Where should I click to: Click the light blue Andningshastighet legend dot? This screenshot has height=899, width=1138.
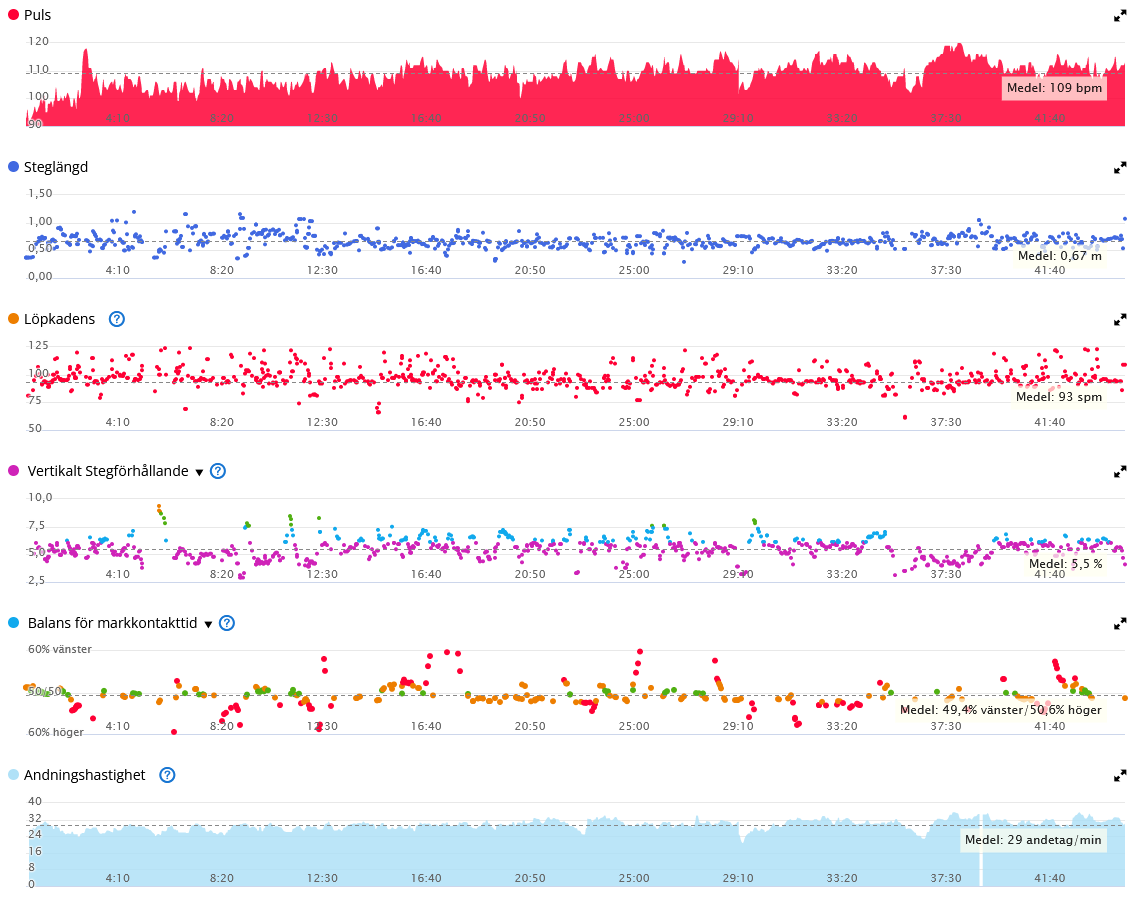pyautogui.click(x=13, y=775)
